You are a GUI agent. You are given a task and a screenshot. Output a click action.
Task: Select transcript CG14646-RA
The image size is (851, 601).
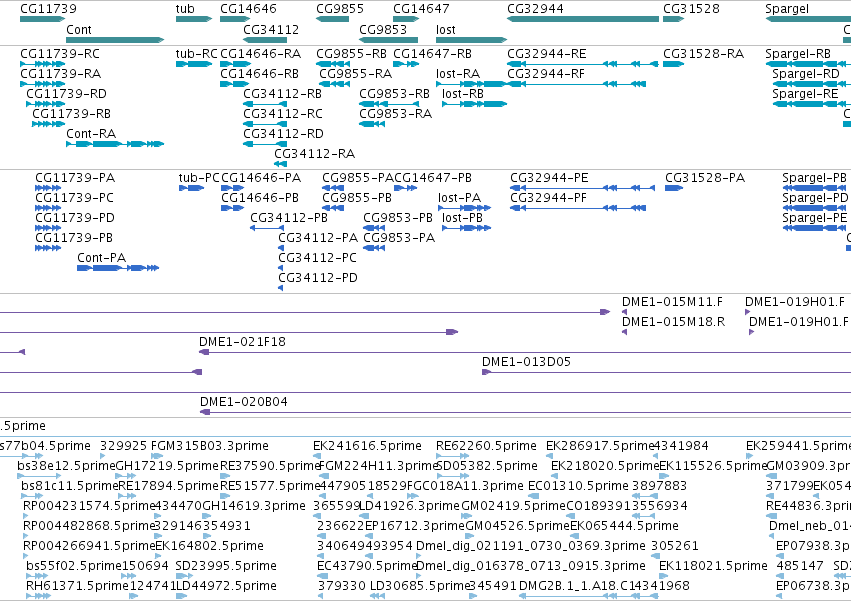point(261,54)
